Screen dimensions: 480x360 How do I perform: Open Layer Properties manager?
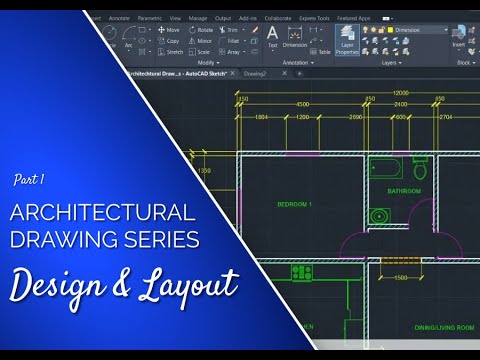pos(347,39)
